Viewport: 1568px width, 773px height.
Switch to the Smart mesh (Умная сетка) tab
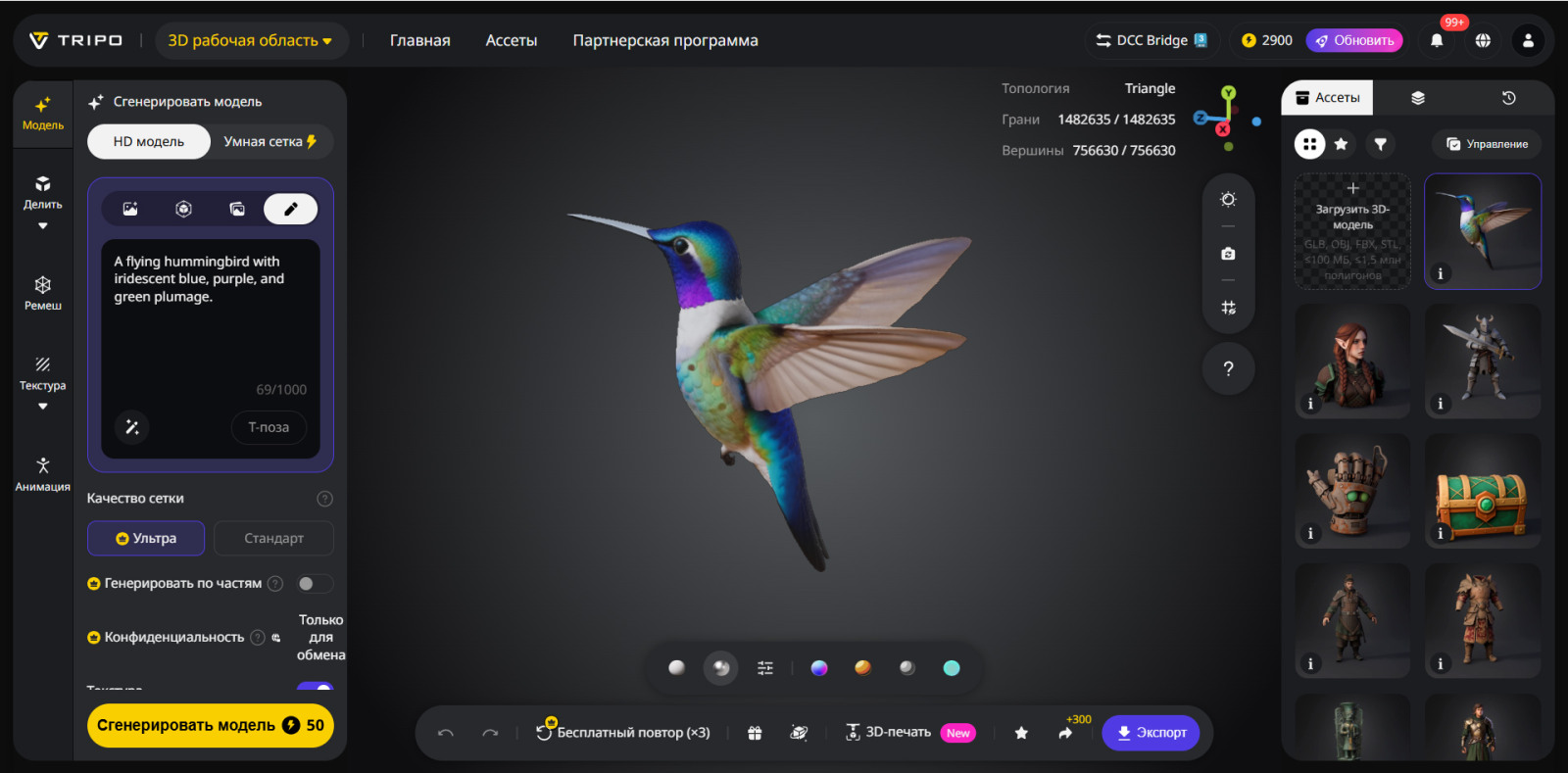tap(270, 141)
